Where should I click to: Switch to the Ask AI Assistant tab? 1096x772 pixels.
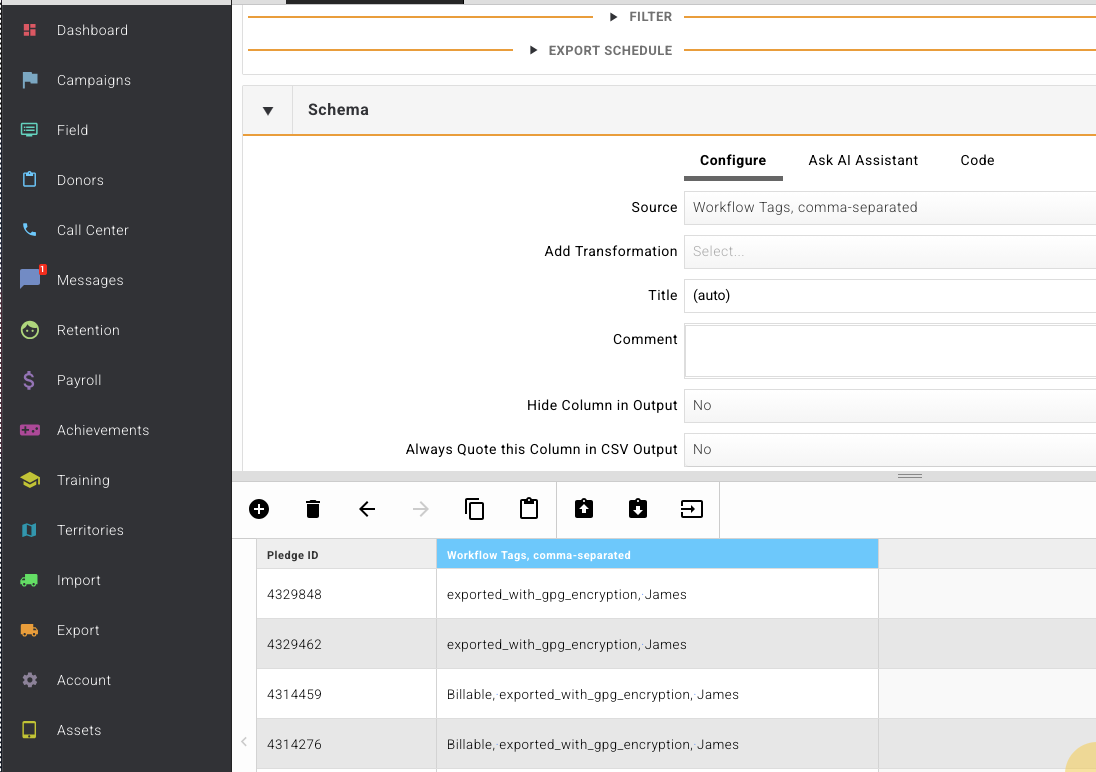[863, 160]
